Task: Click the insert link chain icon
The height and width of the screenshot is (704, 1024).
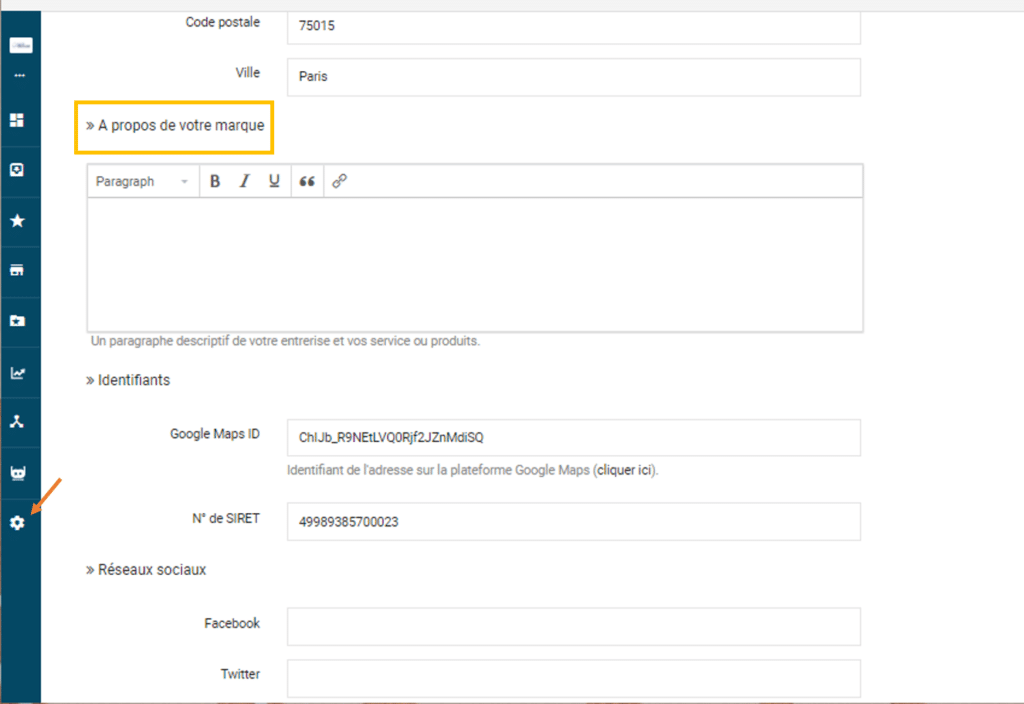Action: (339, 181)
